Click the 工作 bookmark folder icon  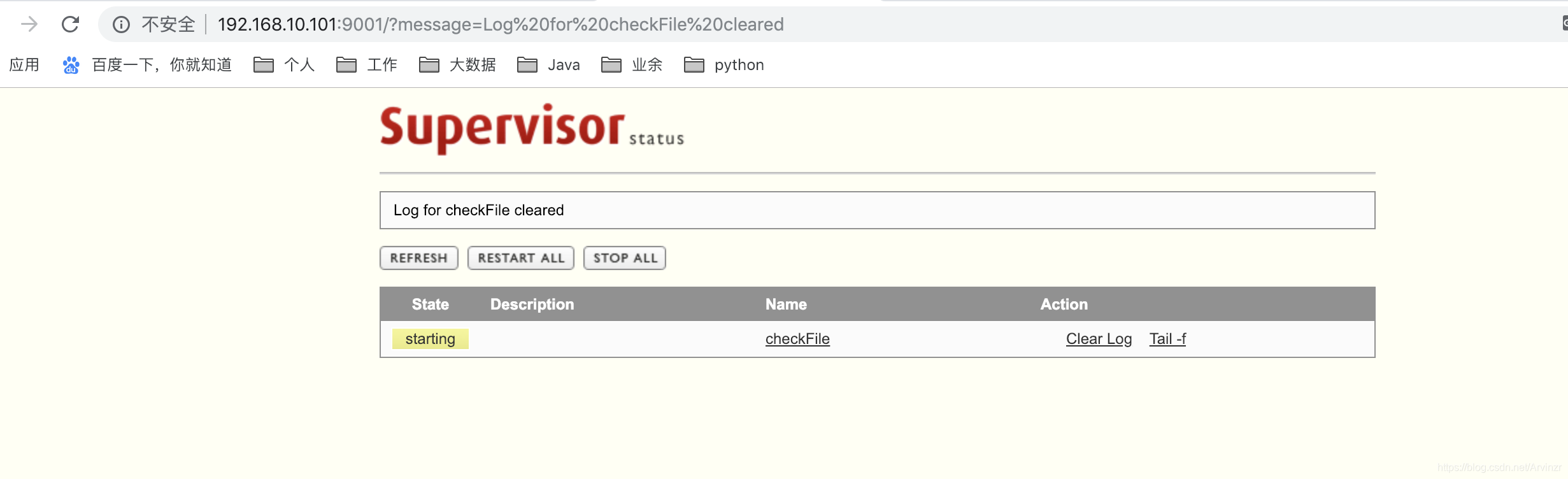pos(346,65)
